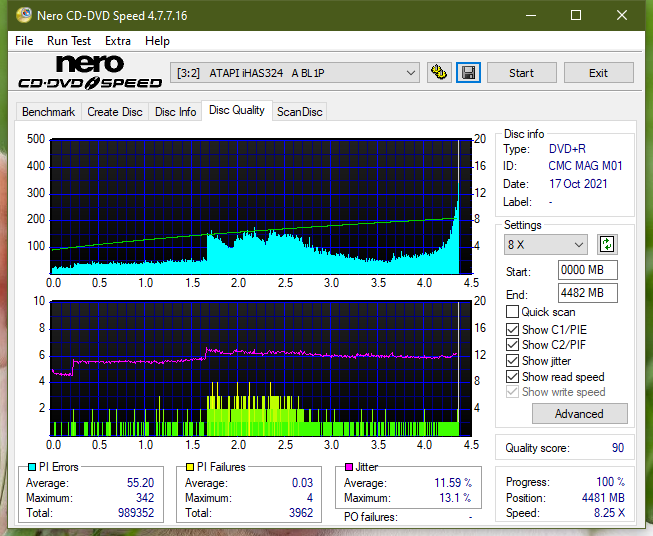Uncheck Show C1/PIE option

512,329
